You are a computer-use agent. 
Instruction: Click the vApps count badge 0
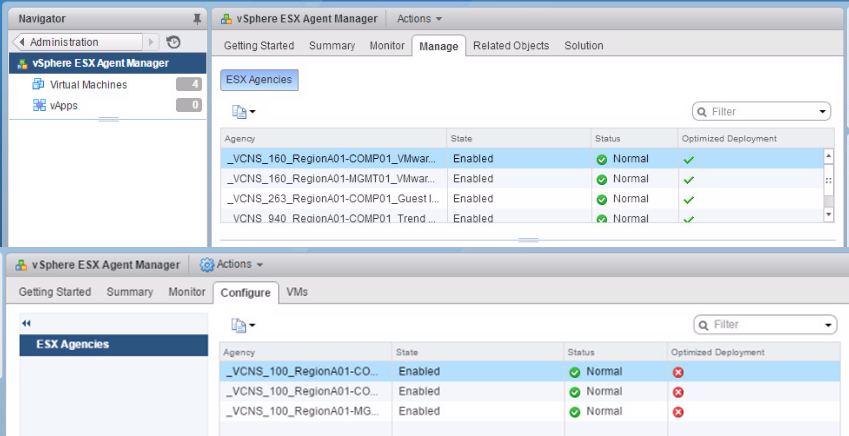[189, 105]
